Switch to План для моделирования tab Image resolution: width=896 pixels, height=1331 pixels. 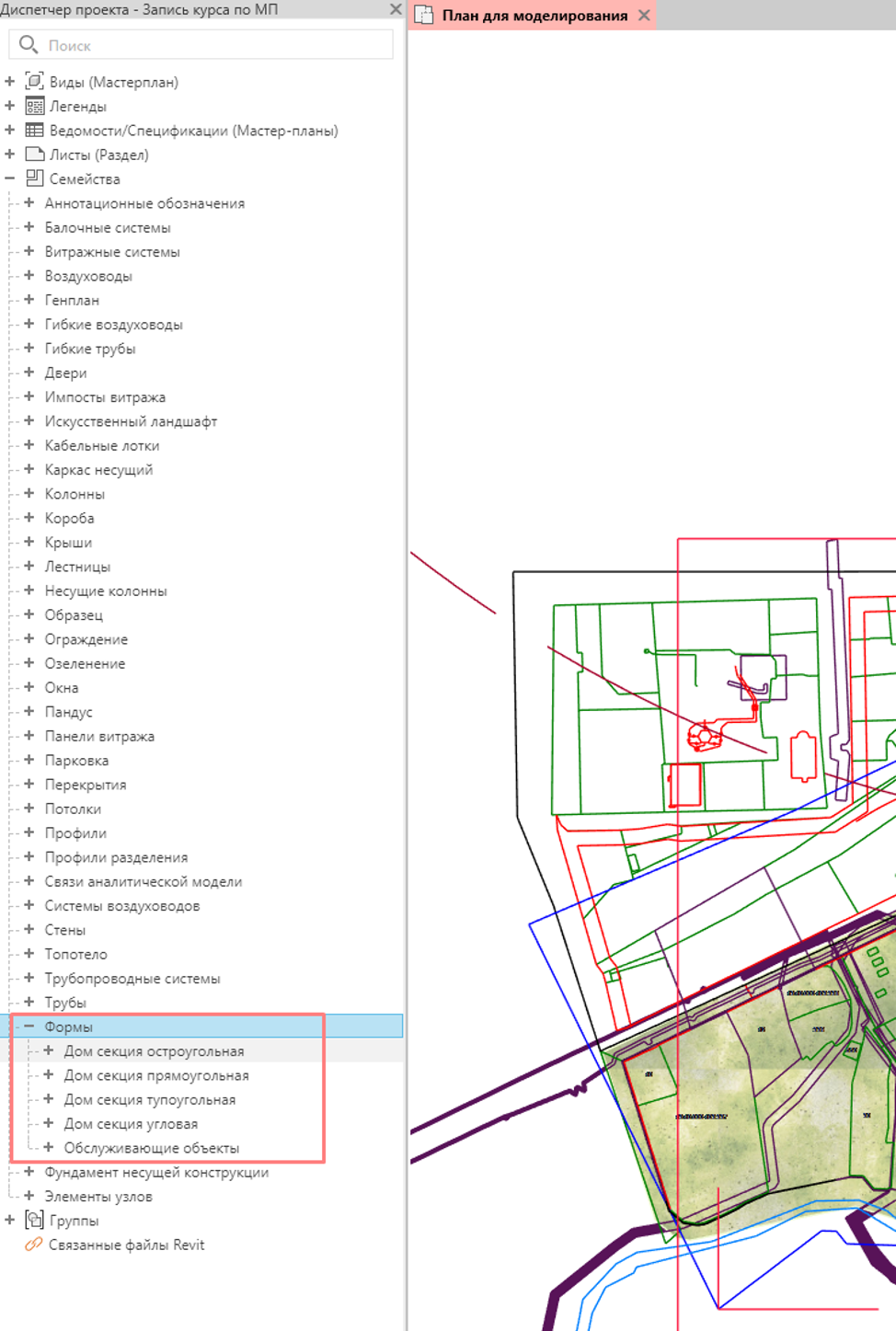(x=534, y=16)
